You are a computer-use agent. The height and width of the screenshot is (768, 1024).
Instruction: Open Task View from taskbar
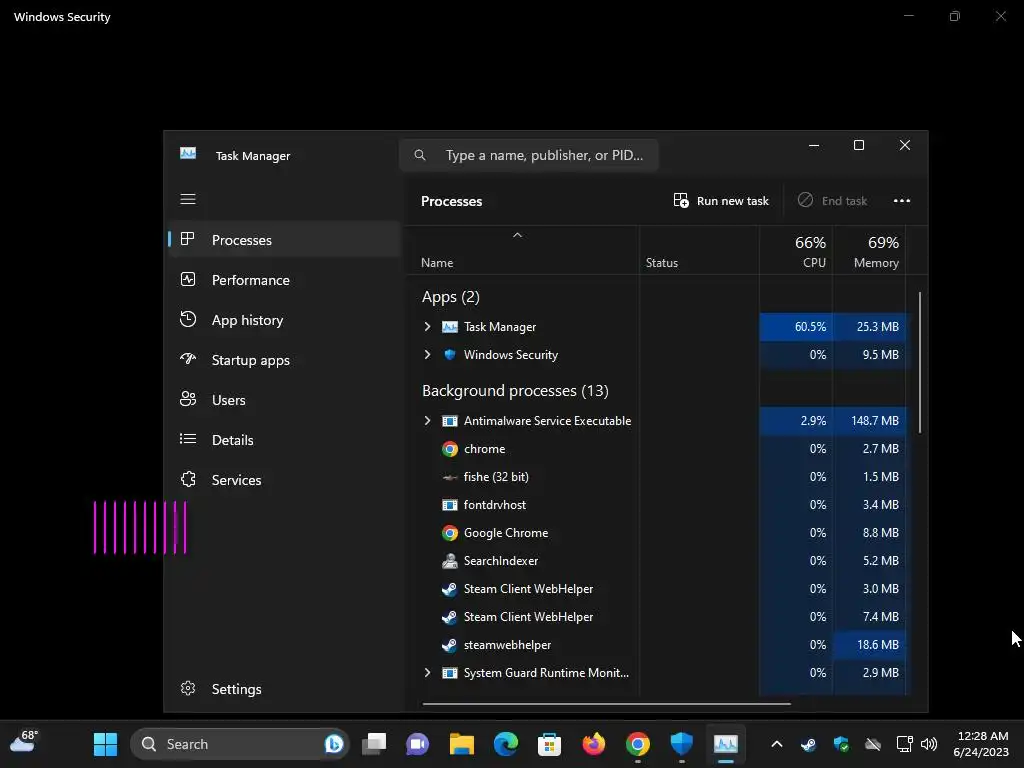tap(374, 744)
